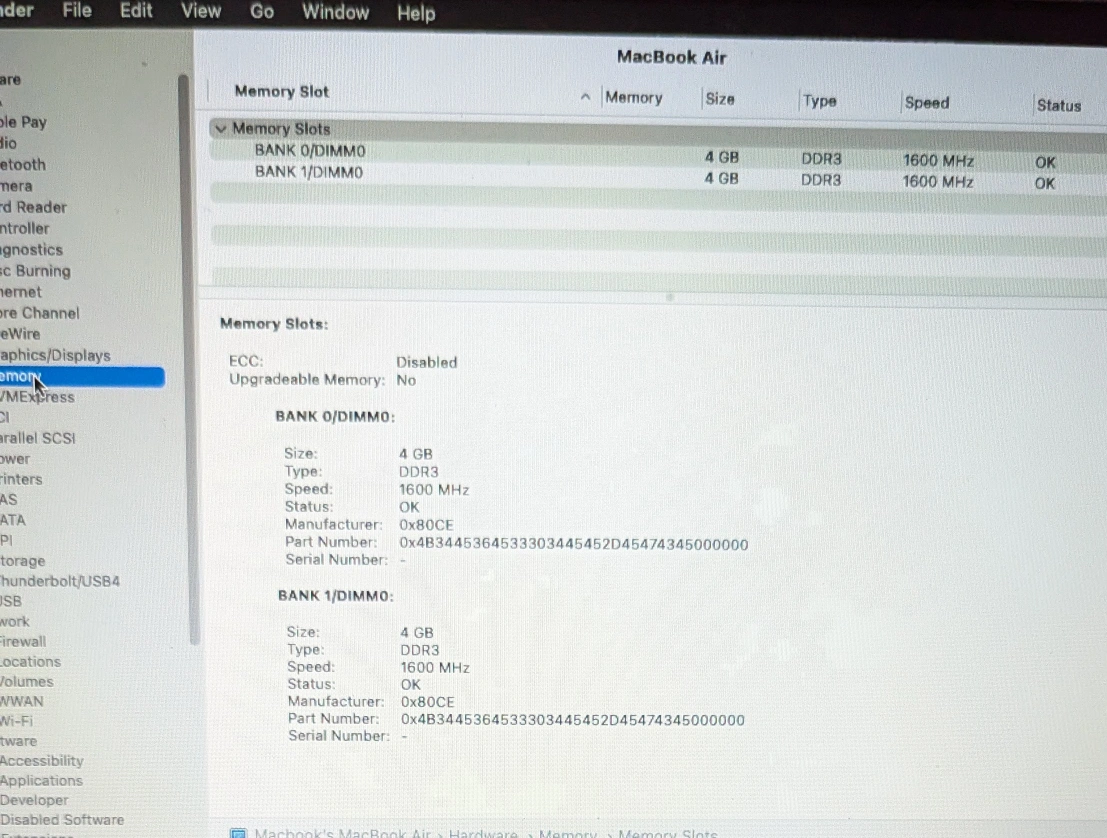
Task: Click BANK 1/DIMM0 detail heading
Action: click(335, 595)
